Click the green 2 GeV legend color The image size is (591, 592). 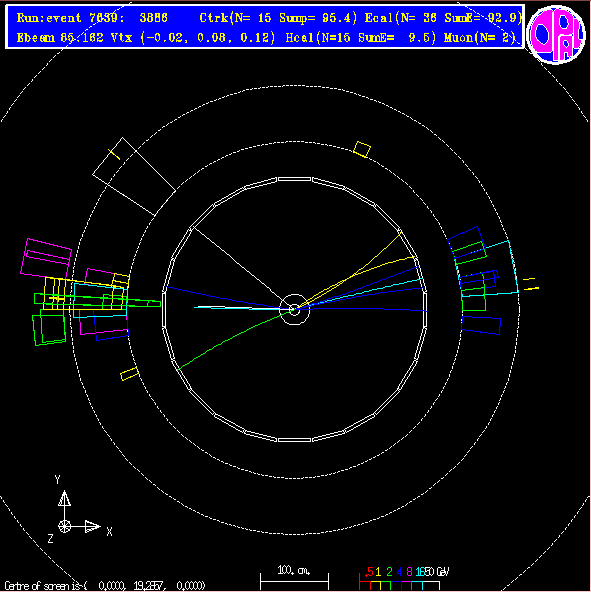(x=389, y=572)
